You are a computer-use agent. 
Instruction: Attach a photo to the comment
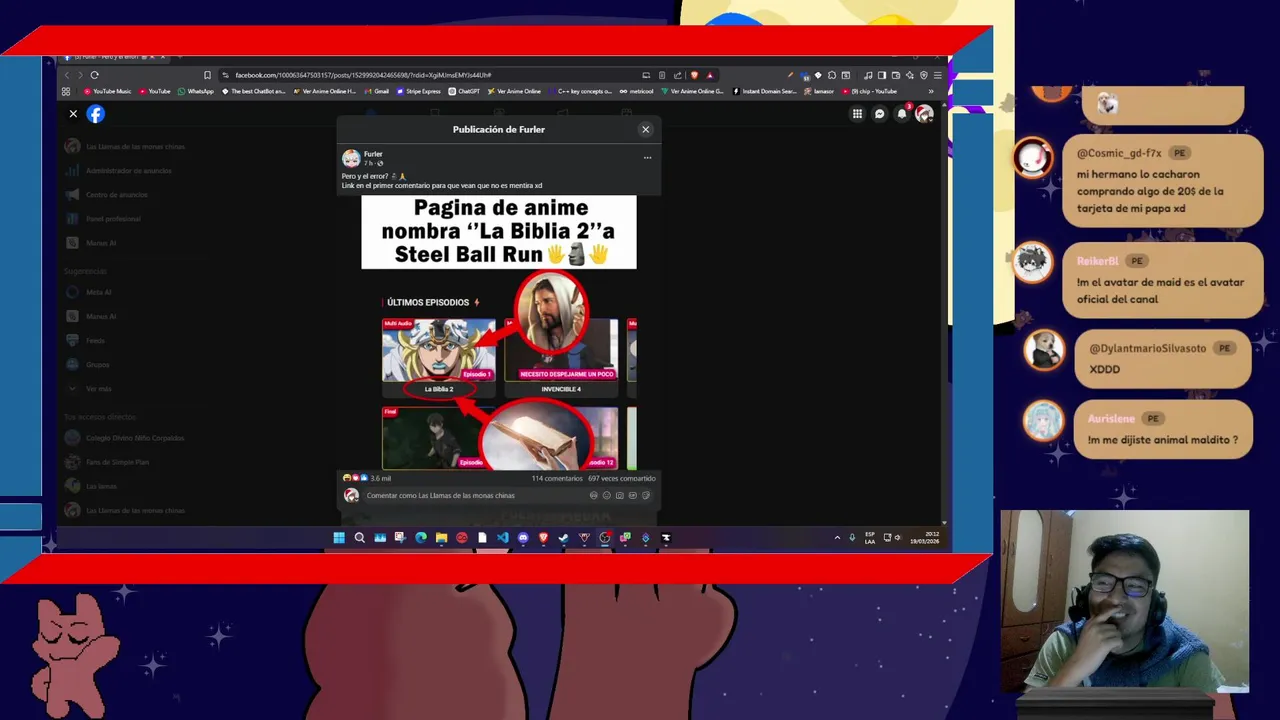[620, 495]
